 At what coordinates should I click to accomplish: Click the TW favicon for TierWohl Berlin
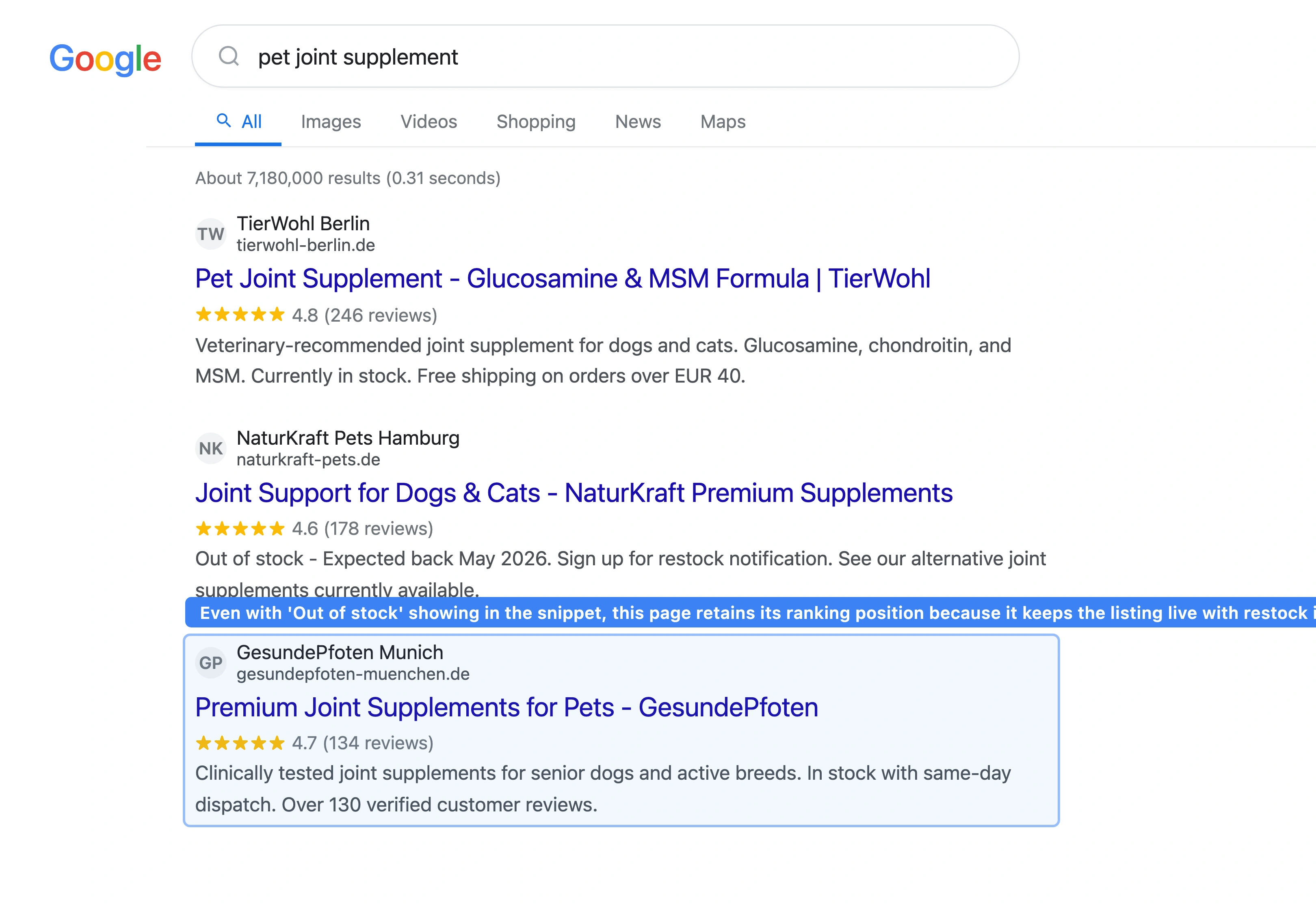(210, 234)
